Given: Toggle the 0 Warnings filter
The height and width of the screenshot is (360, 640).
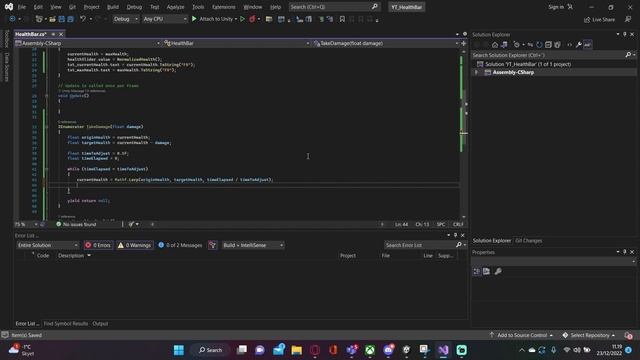Looking at the screenshot, I should tap(135, 245).
